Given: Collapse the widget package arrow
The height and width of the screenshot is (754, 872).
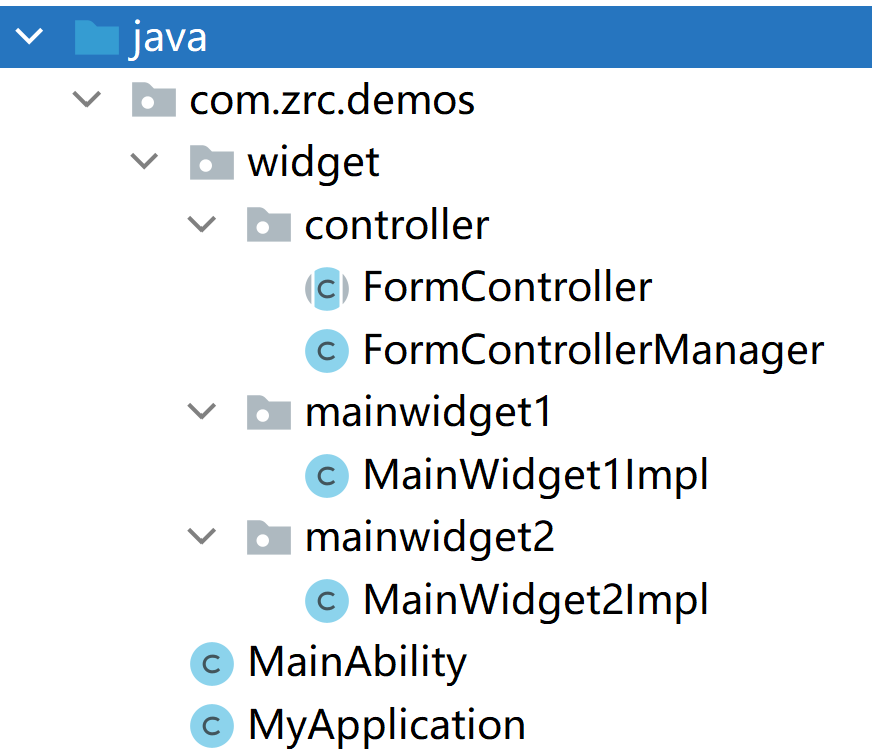Looking at the screenshot, I should 146,163.
